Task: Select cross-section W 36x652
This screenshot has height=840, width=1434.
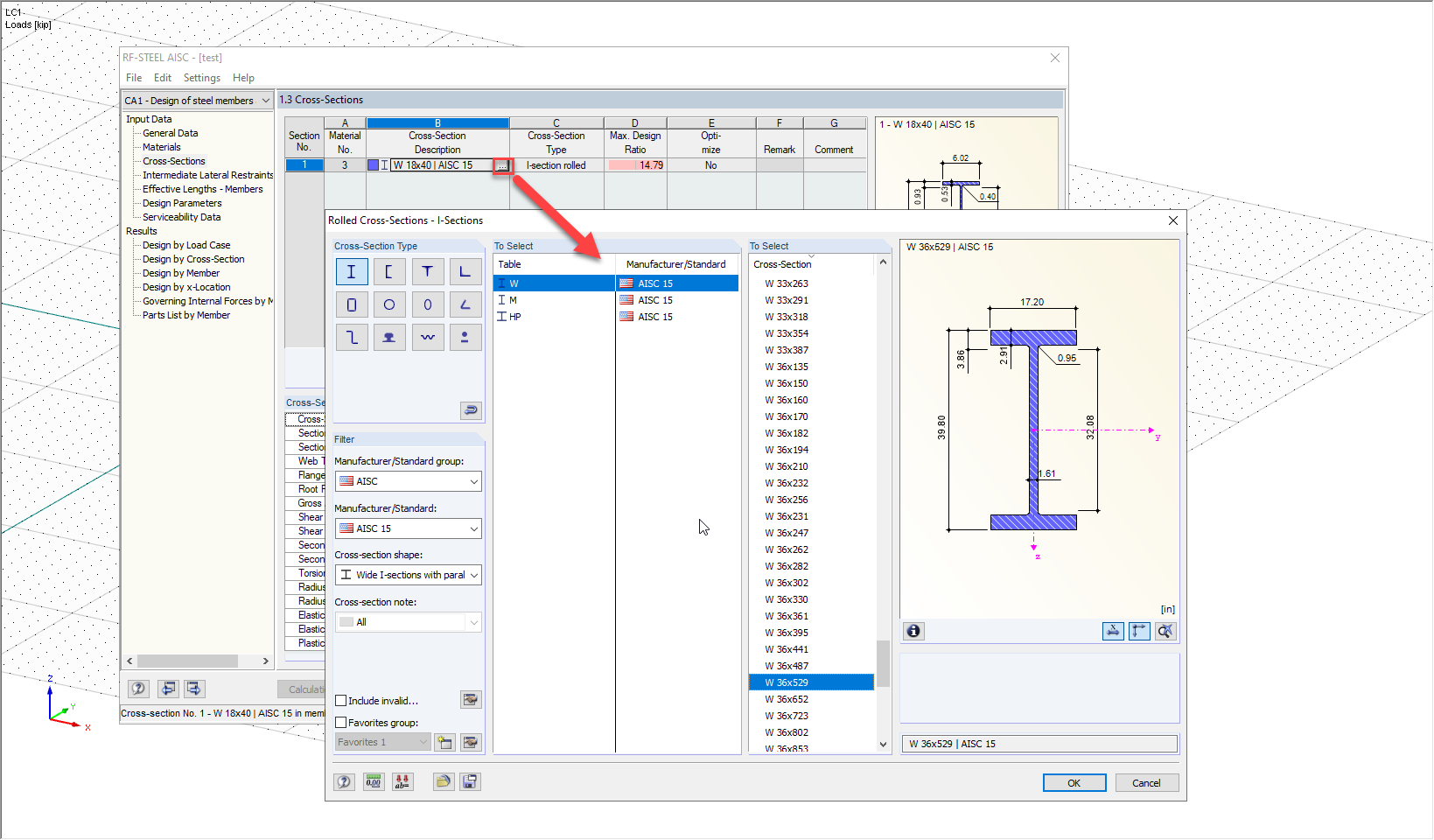Action: [811, 699]
